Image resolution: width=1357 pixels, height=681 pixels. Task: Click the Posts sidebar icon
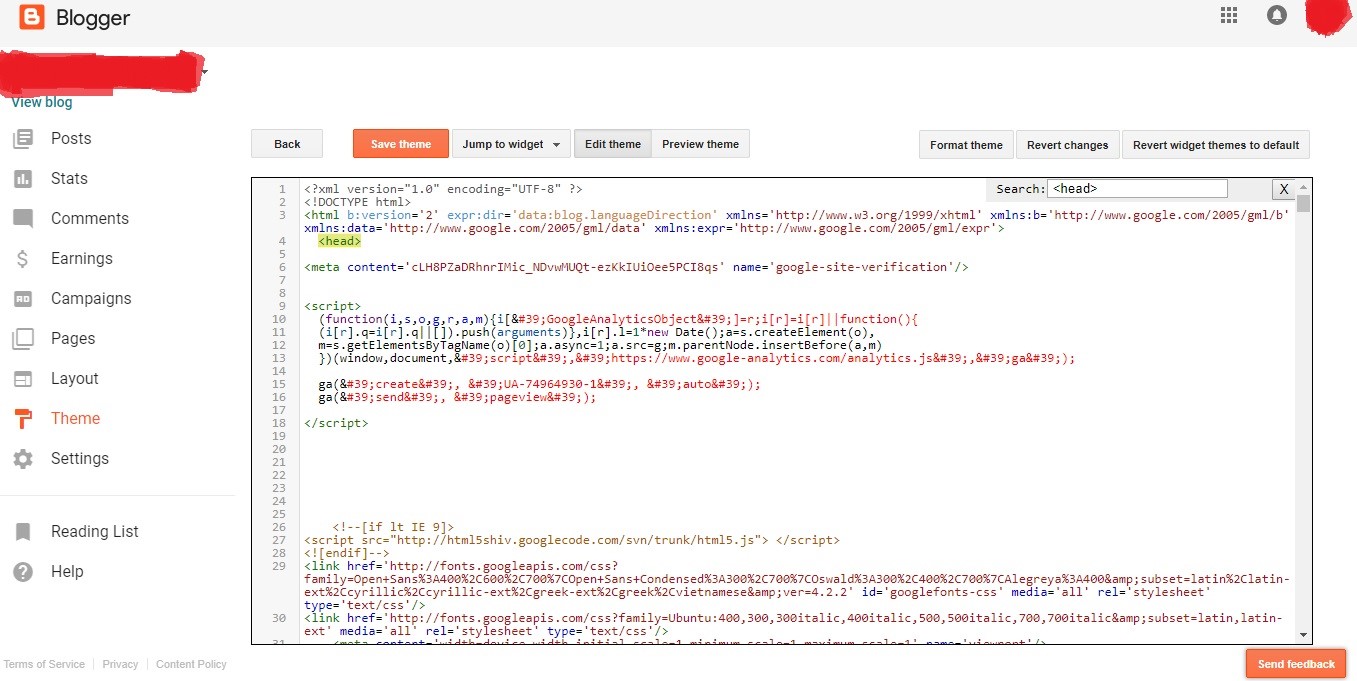tap(23, 139)
